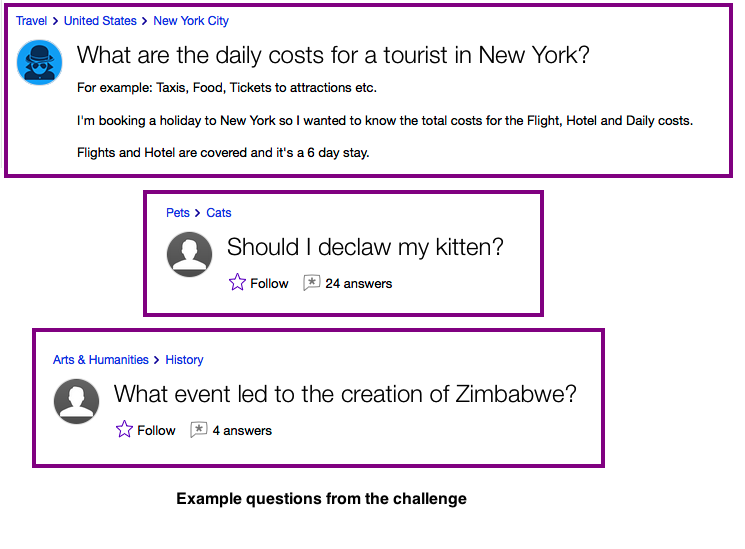Click the Zimbabwe question's gray avatar
The image size is (745, 549).
pos(76,401)
